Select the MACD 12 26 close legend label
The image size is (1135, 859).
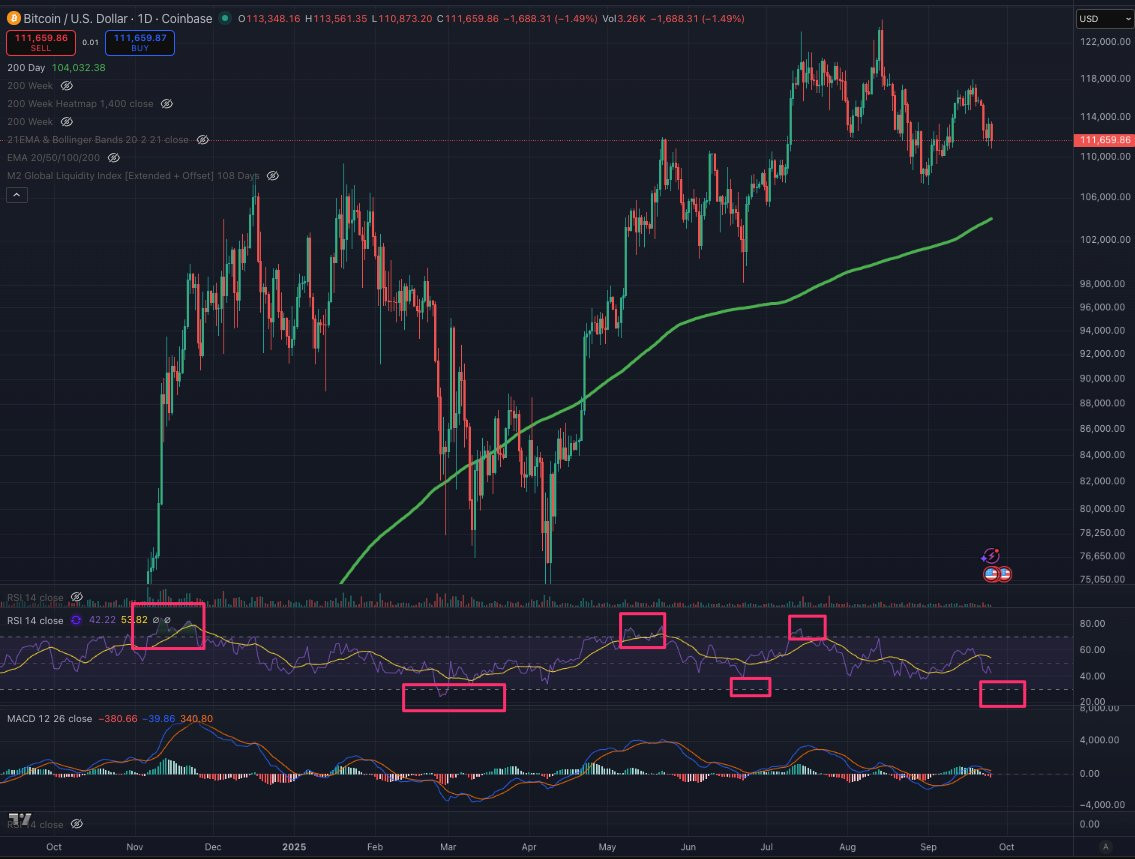point(49,719)
